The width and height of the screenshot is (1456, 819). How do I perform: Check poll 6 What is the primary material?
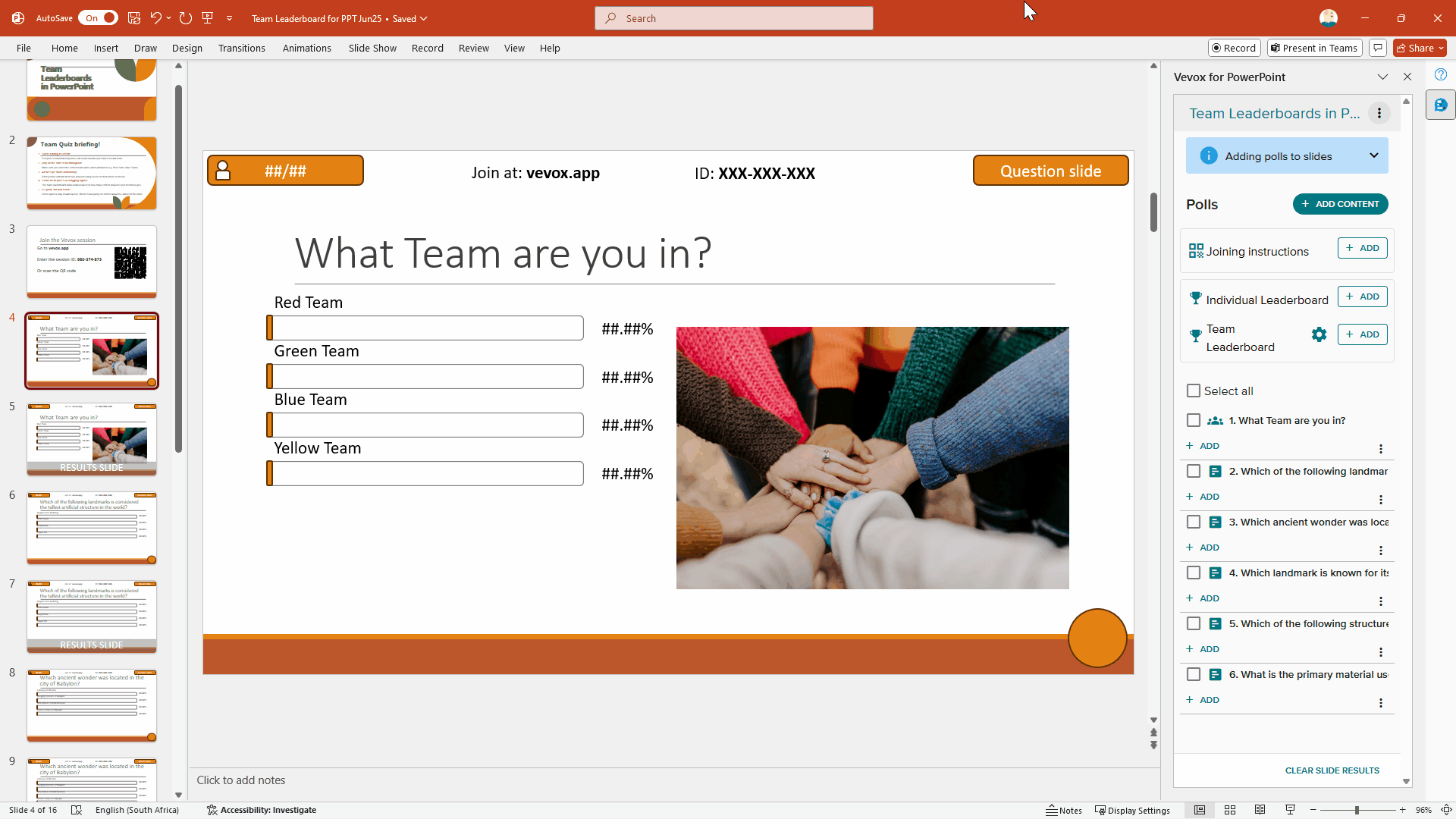click(1194, 674)
